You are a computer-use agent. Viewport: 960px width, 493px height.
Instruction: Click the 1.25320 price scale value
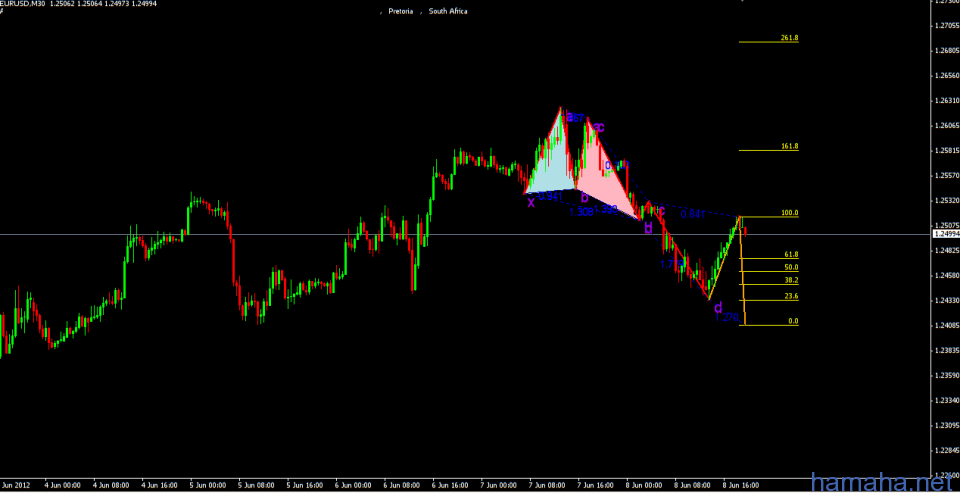[947, 200]
